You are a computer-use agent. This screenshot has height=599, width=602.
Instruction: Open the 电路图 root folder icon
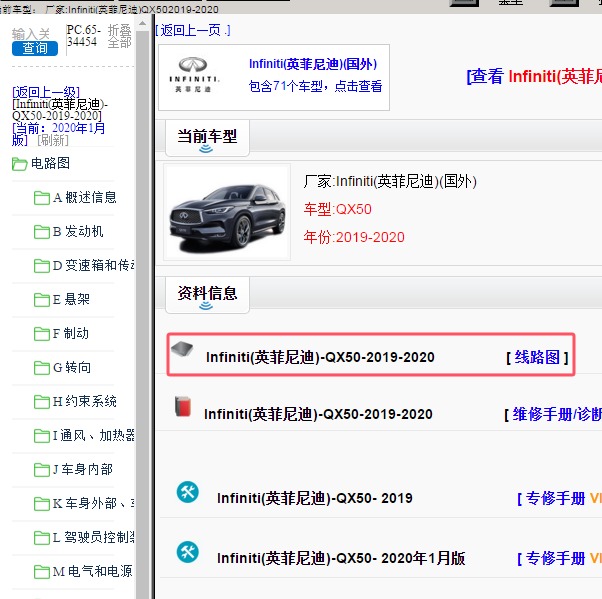click(x=20, y=164)
